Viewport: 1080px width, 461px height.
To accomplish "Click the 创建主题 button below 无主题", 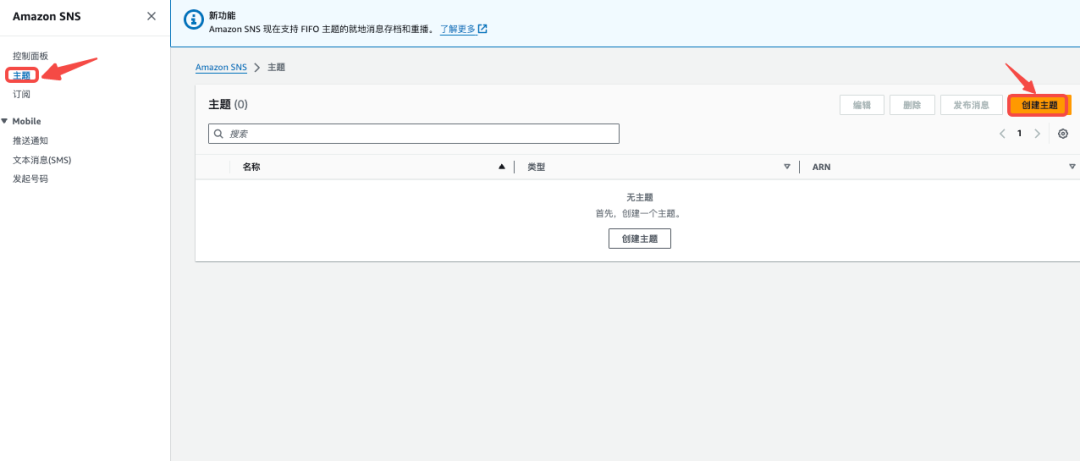I will [640, 239].
